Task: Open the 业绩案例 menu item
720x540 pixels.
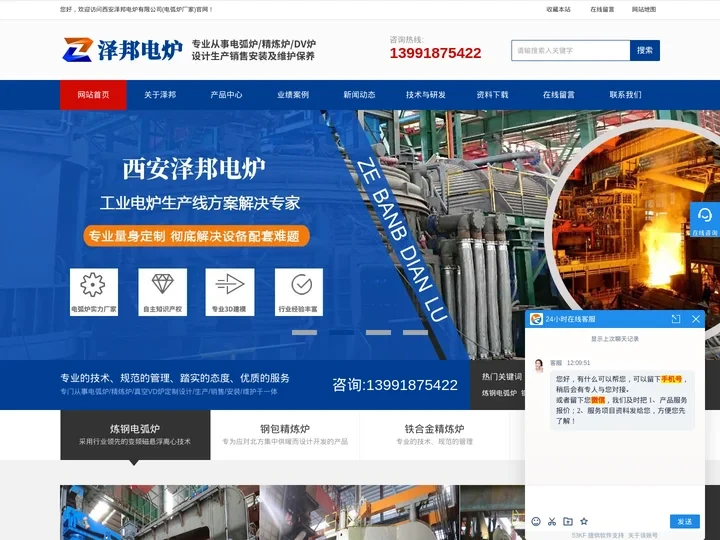Action: click(293, 95)
